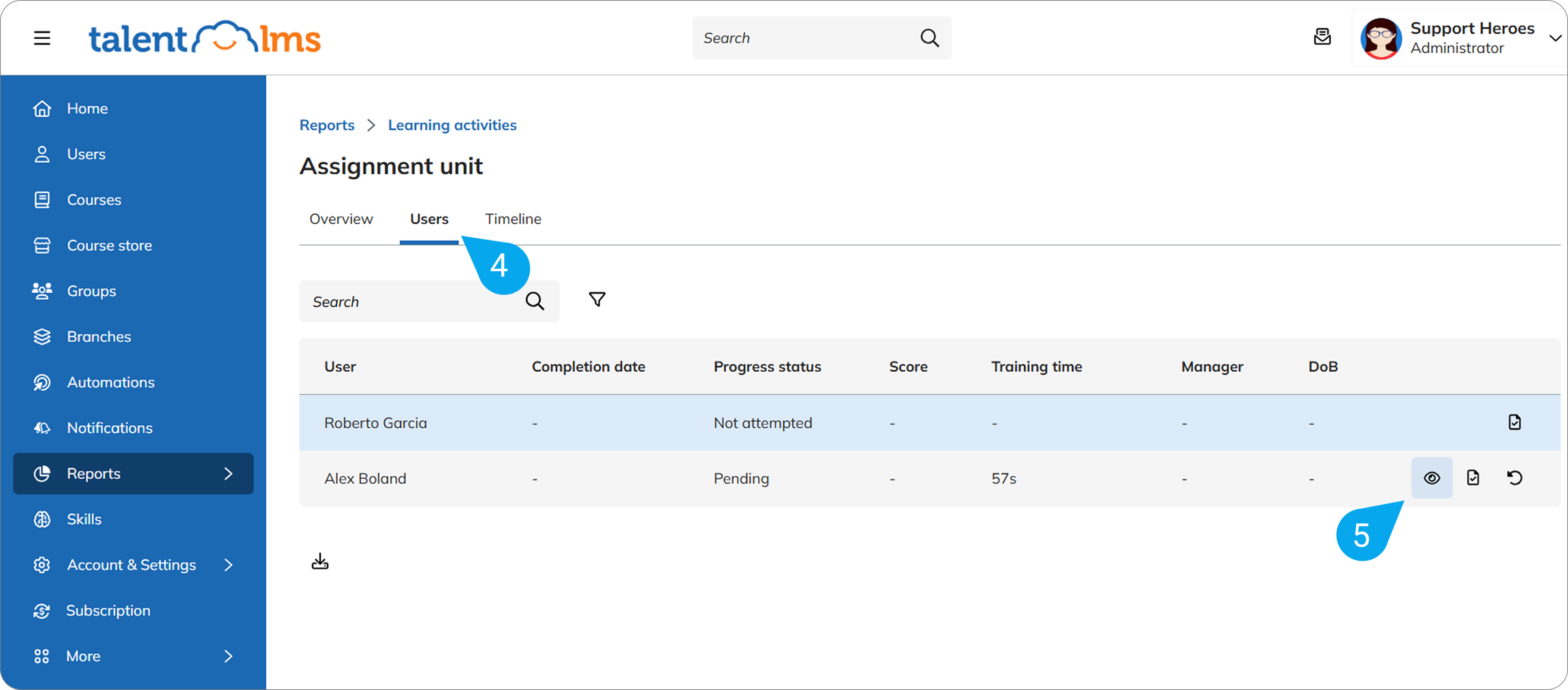The image size is (1568, 690).
Task: Sort by Training time column header
Action: click(x=1037, y=366)
